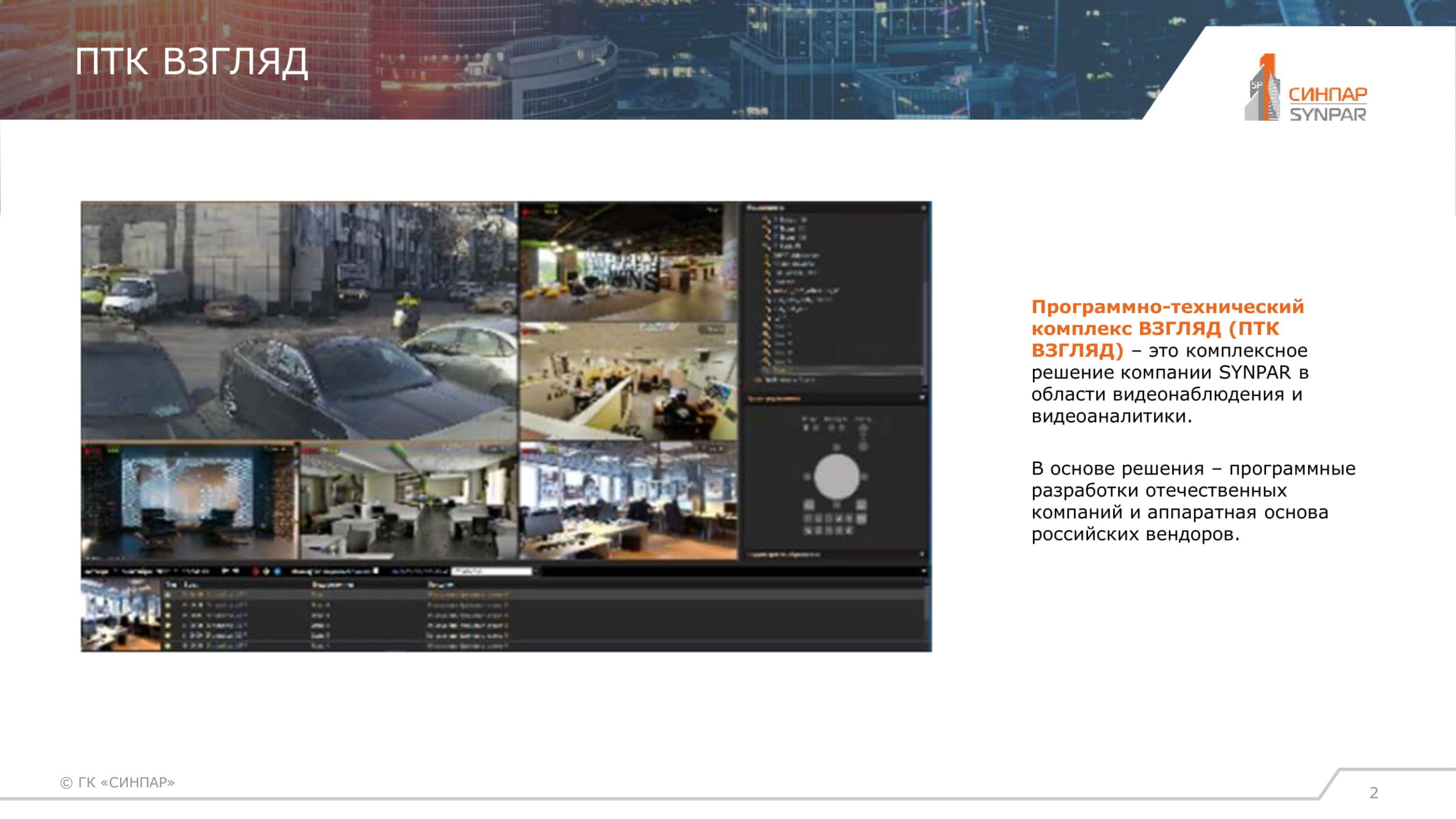Click the white search field in event toolbar

coord(491,571)
